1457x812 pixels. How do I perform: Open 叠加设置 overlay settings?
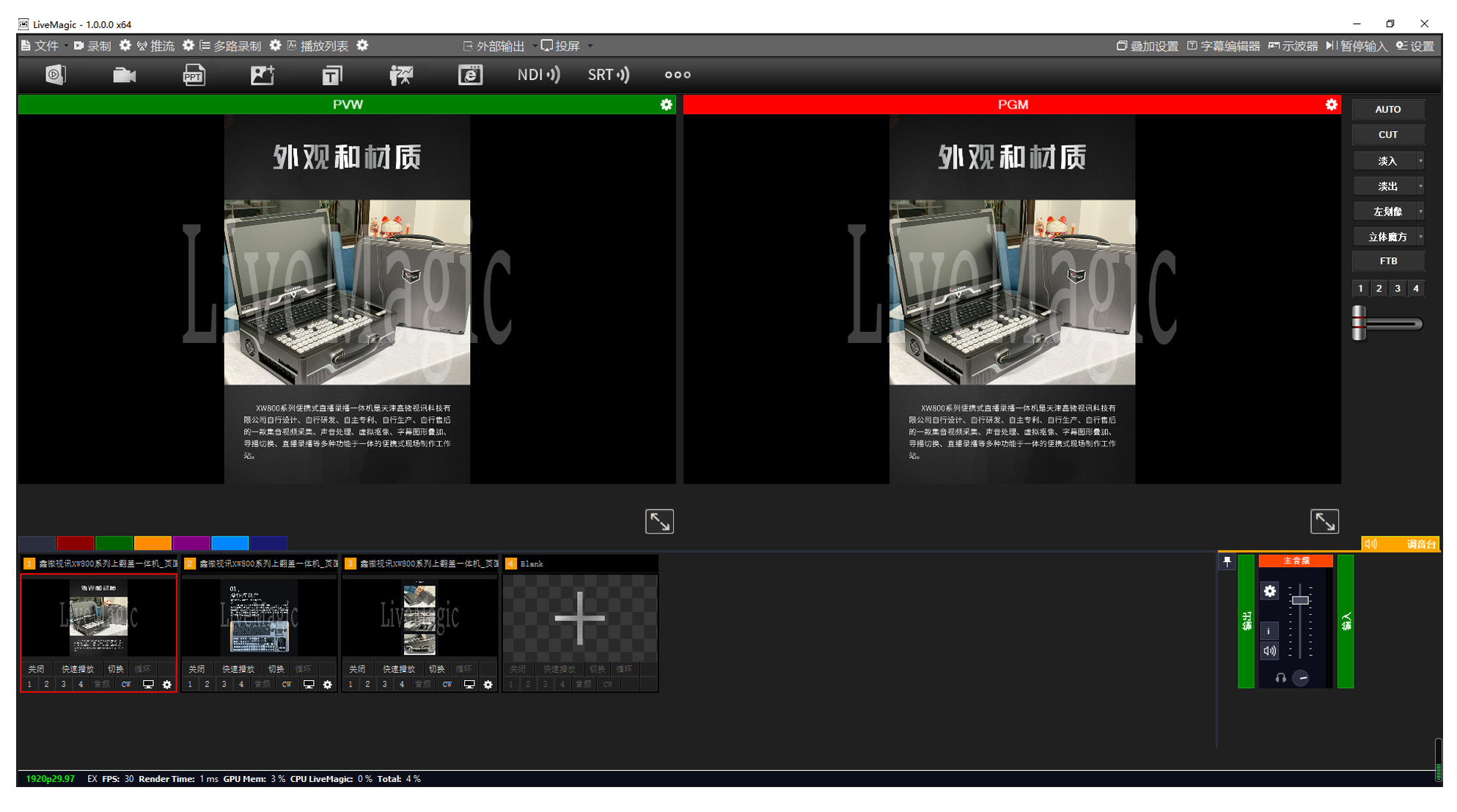coord(1148,46)
